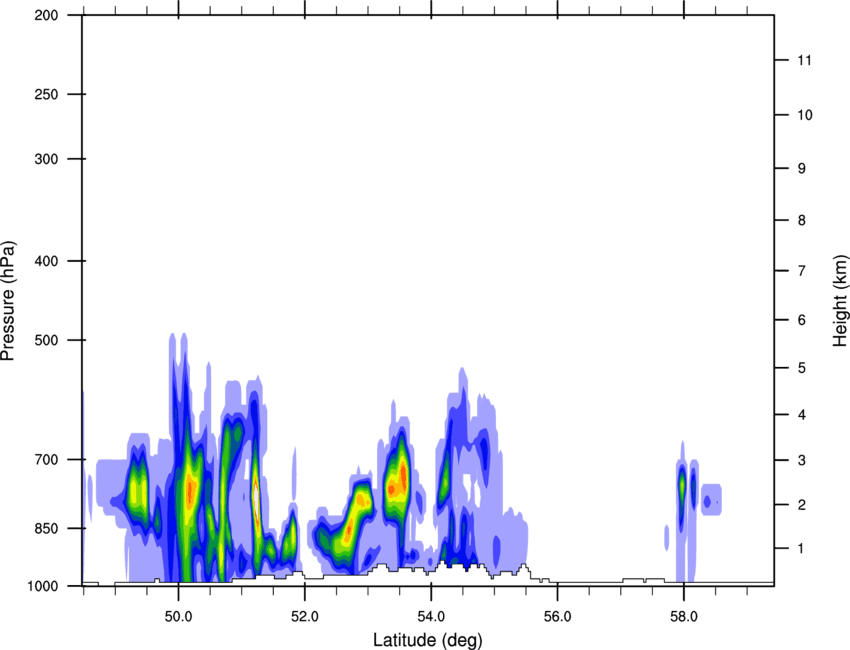Click the 1 km height label

[x=801, y=549]
